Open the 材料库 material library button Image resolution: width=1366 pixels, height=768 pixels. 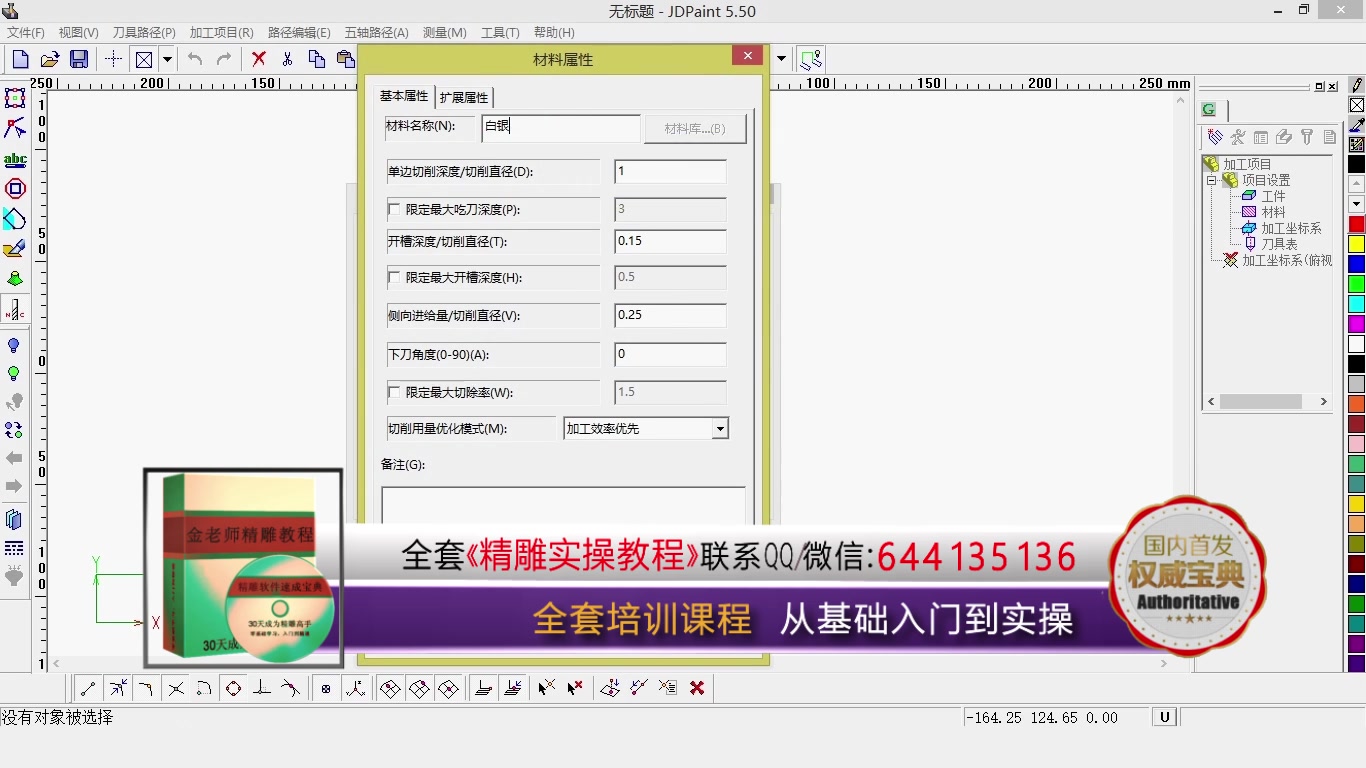pyautogui.click(x=695, y=128)
